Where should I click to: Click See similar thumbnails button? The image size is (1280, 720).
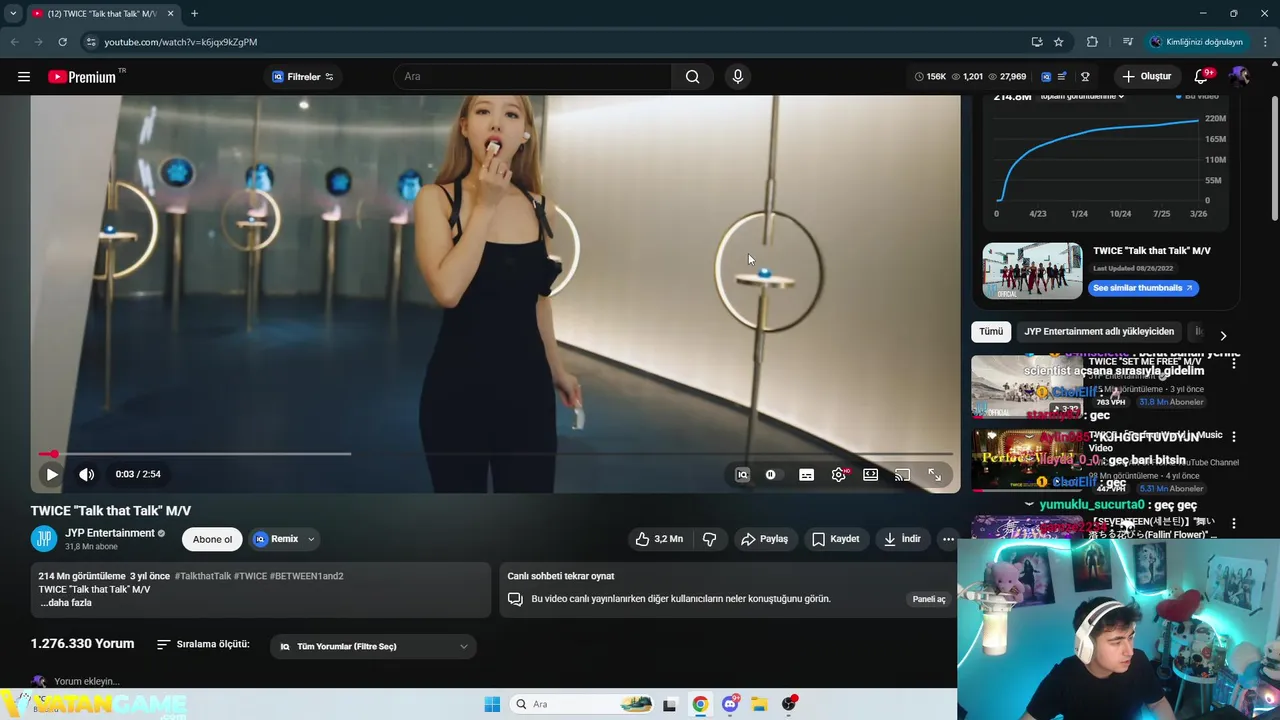click(x=1143, y=288)
